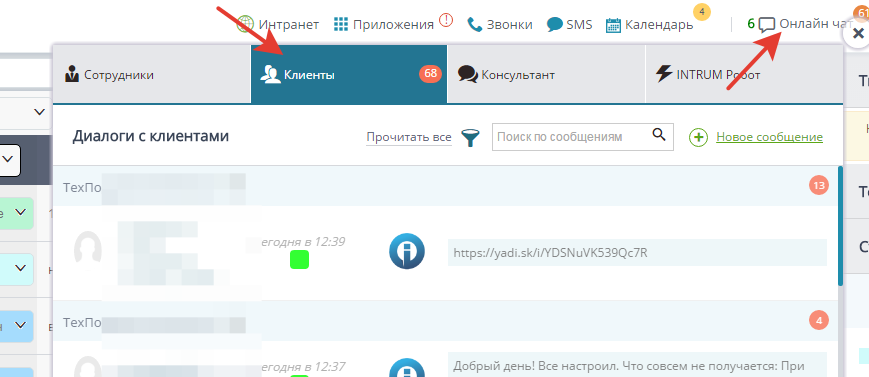
Task: Open the yadi.sk message link text
Action: [x=550, y=253]
